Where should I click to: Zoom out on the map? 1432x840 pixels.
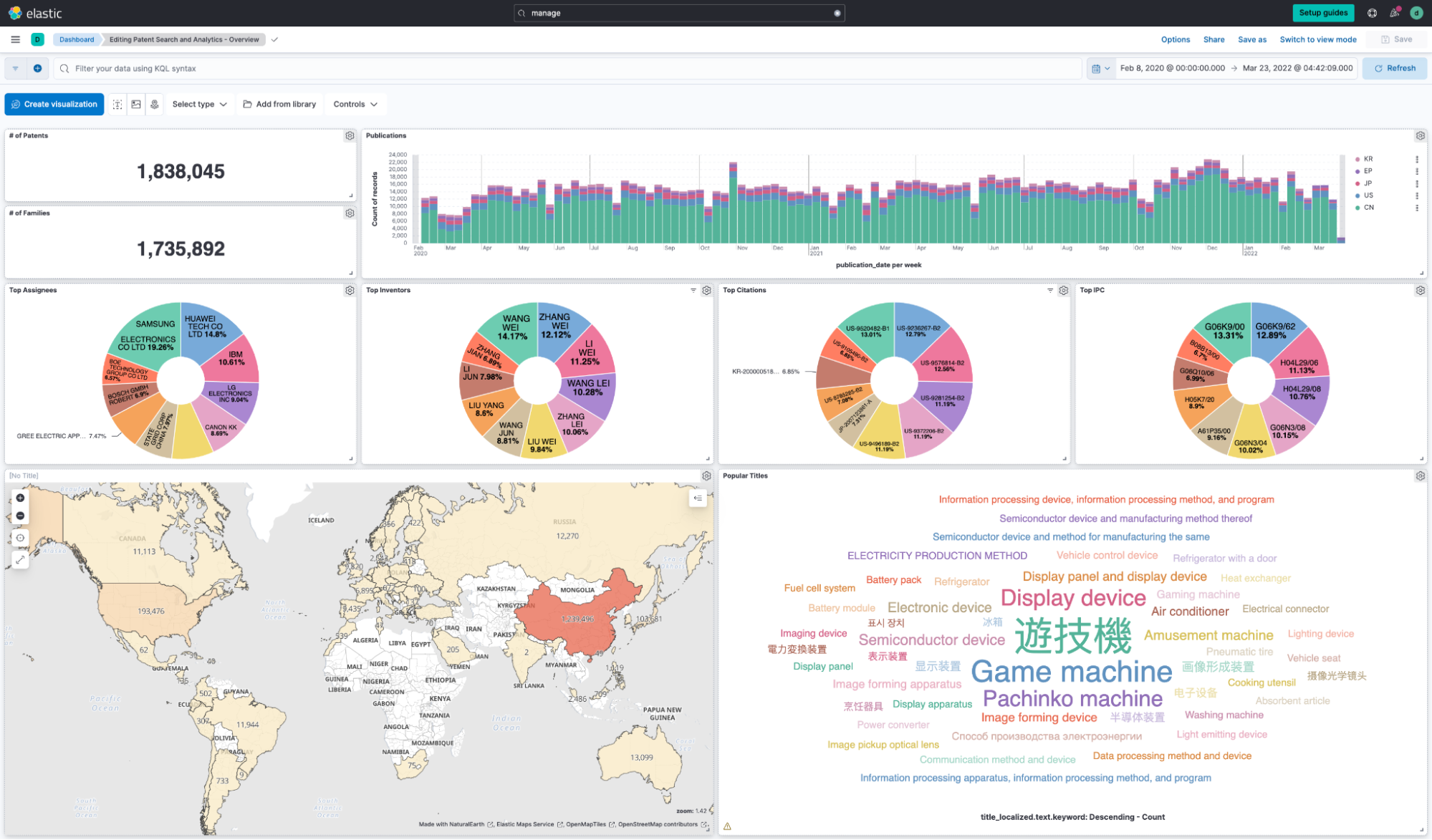click(20, 516)
